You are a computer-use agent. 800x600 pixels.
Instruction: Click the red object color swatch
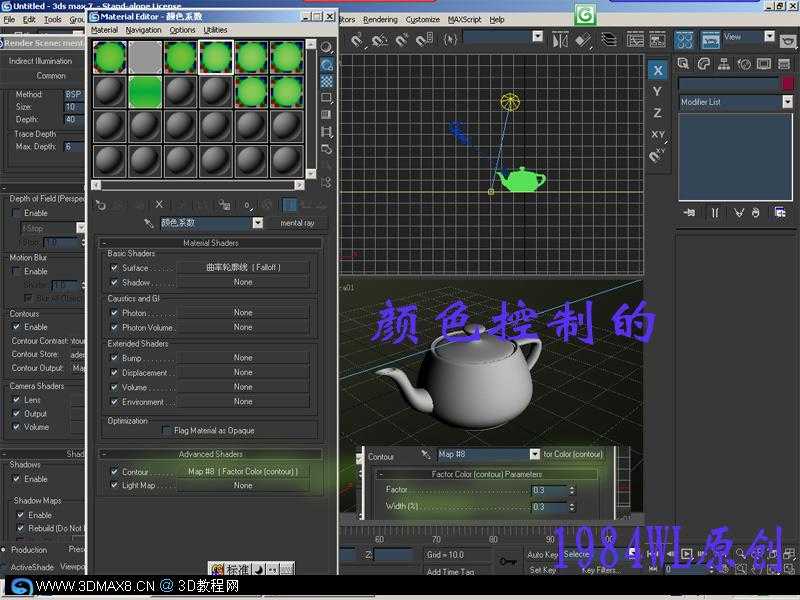coord(787,84)
